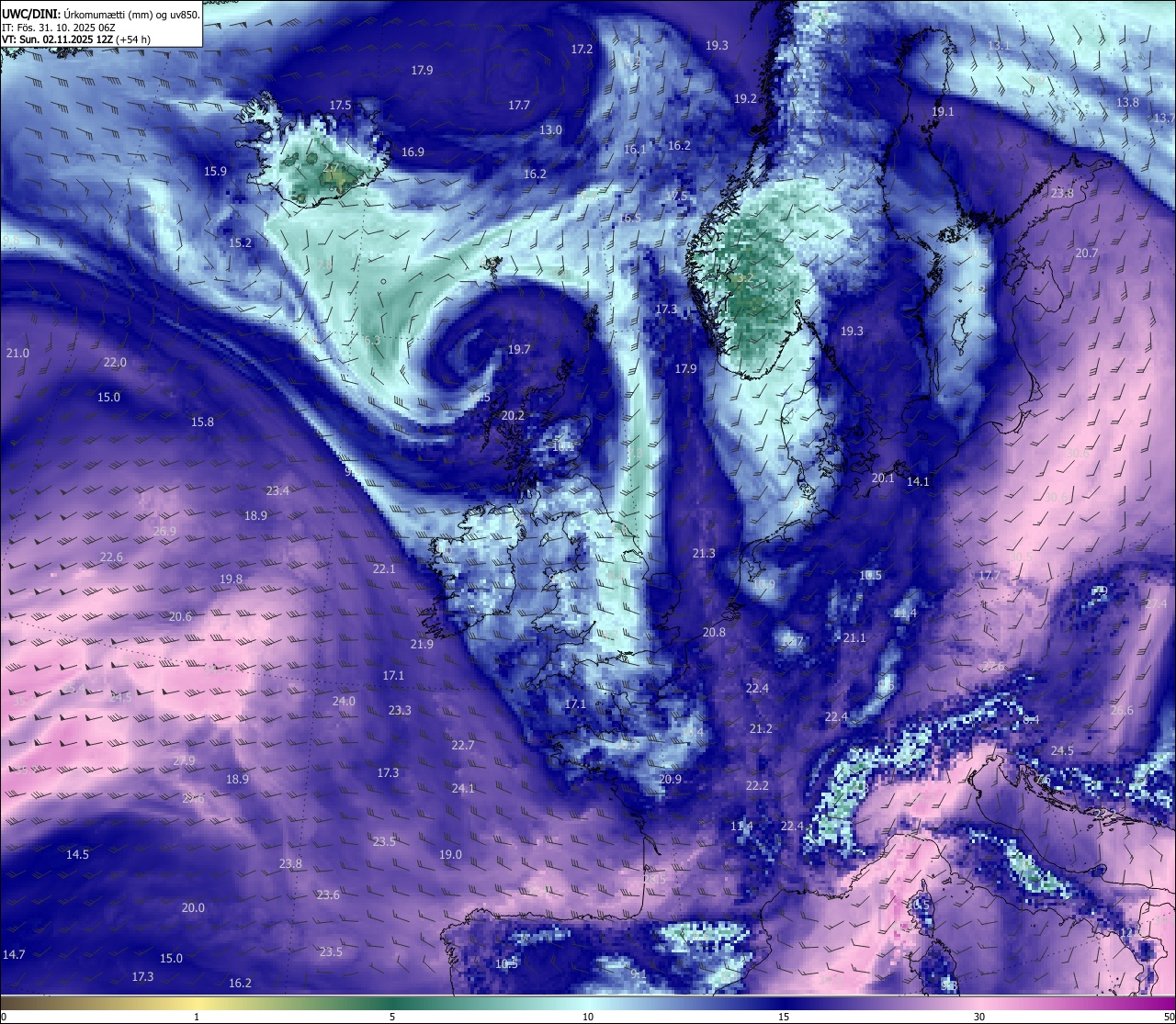Select the 14.5 value label
Viewport: 1176px width, 1024px height.
click(x=77, y=854)
